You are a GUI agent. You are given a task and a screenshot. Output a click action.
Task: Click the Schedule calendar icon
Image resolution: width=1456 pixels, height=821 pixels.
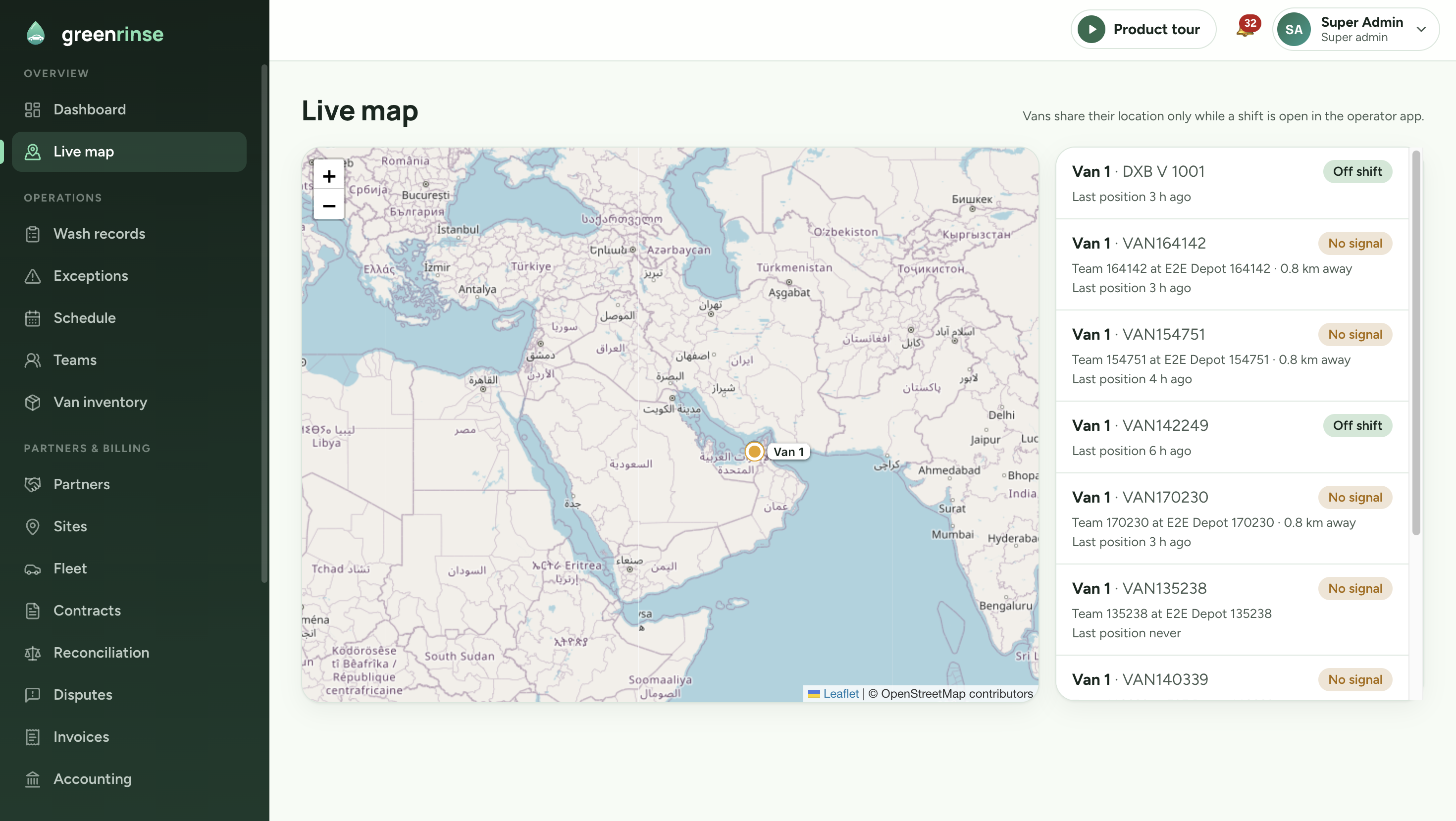coord(33,318)
